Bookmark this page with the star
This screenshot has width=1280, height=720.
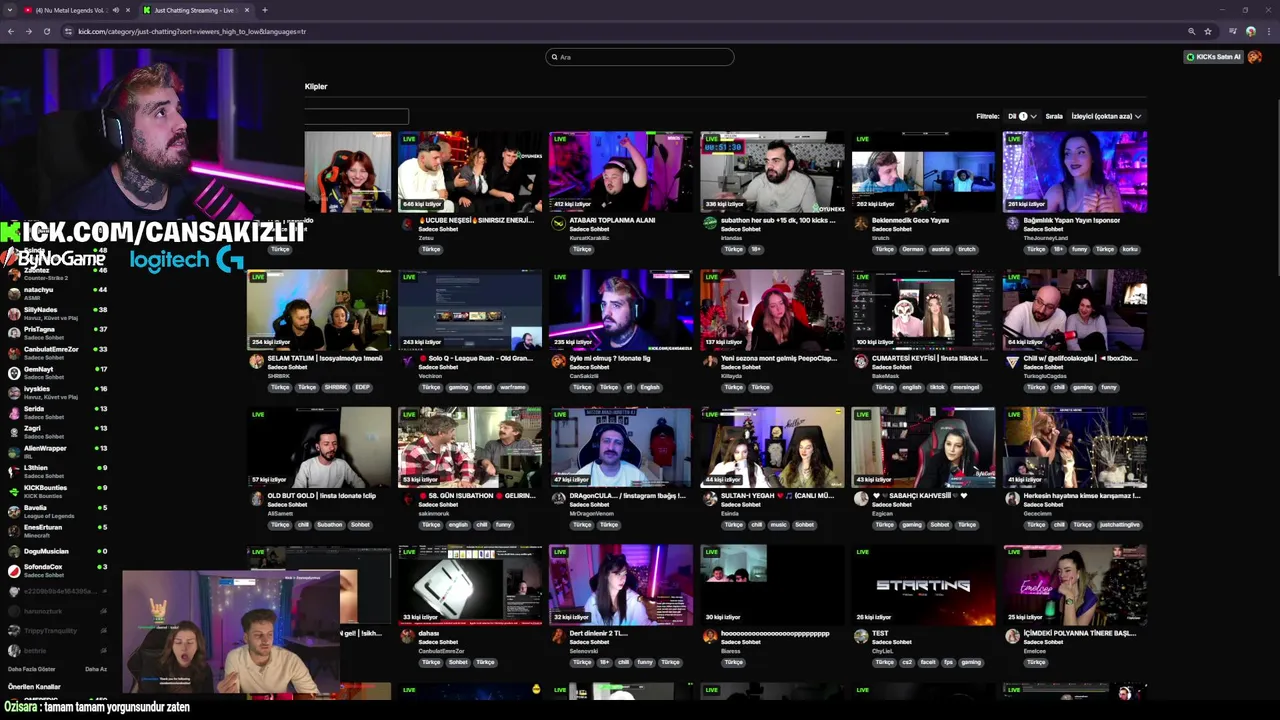tap(1208, 31)
